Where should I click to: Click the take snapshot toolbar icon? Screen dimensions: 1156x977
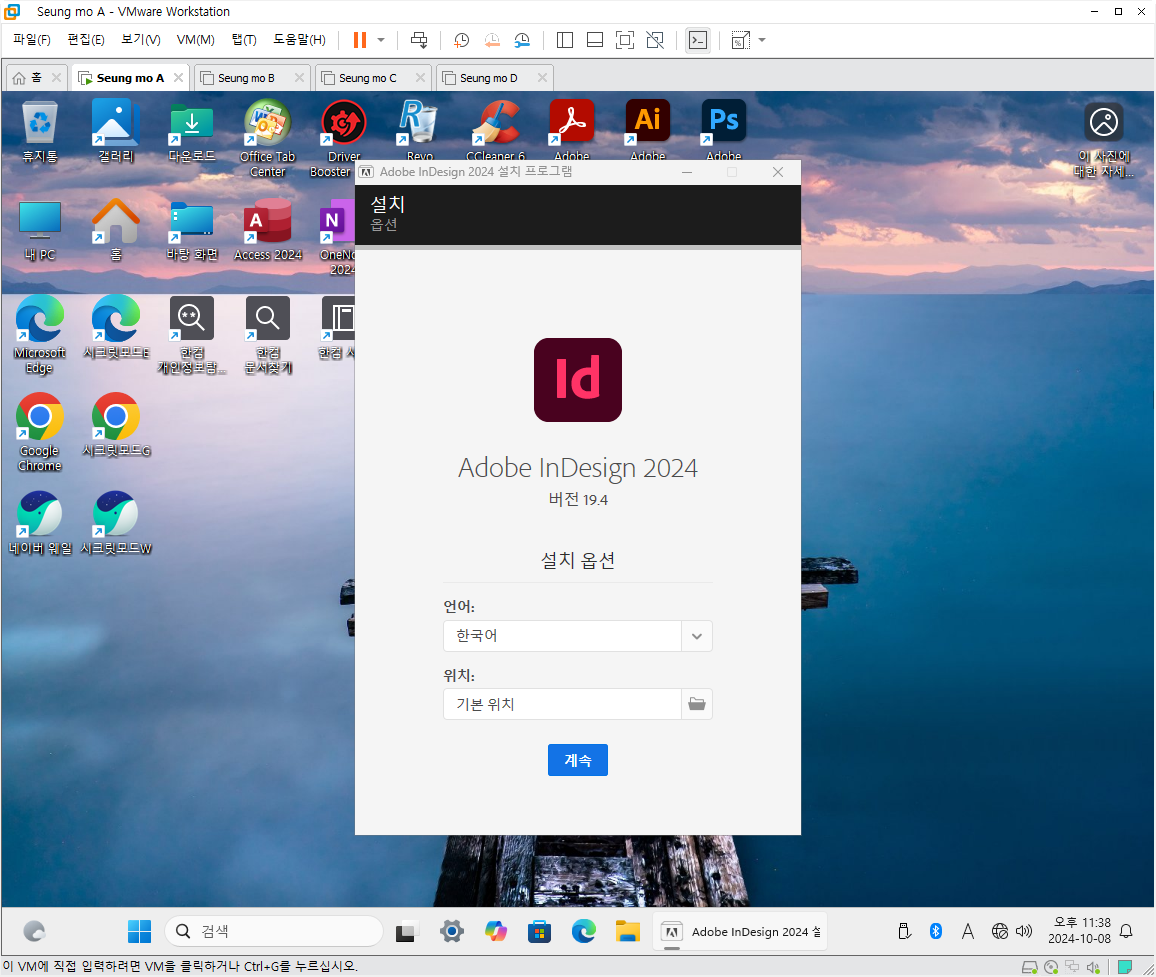pyautogui.click(x=462, y=40)
